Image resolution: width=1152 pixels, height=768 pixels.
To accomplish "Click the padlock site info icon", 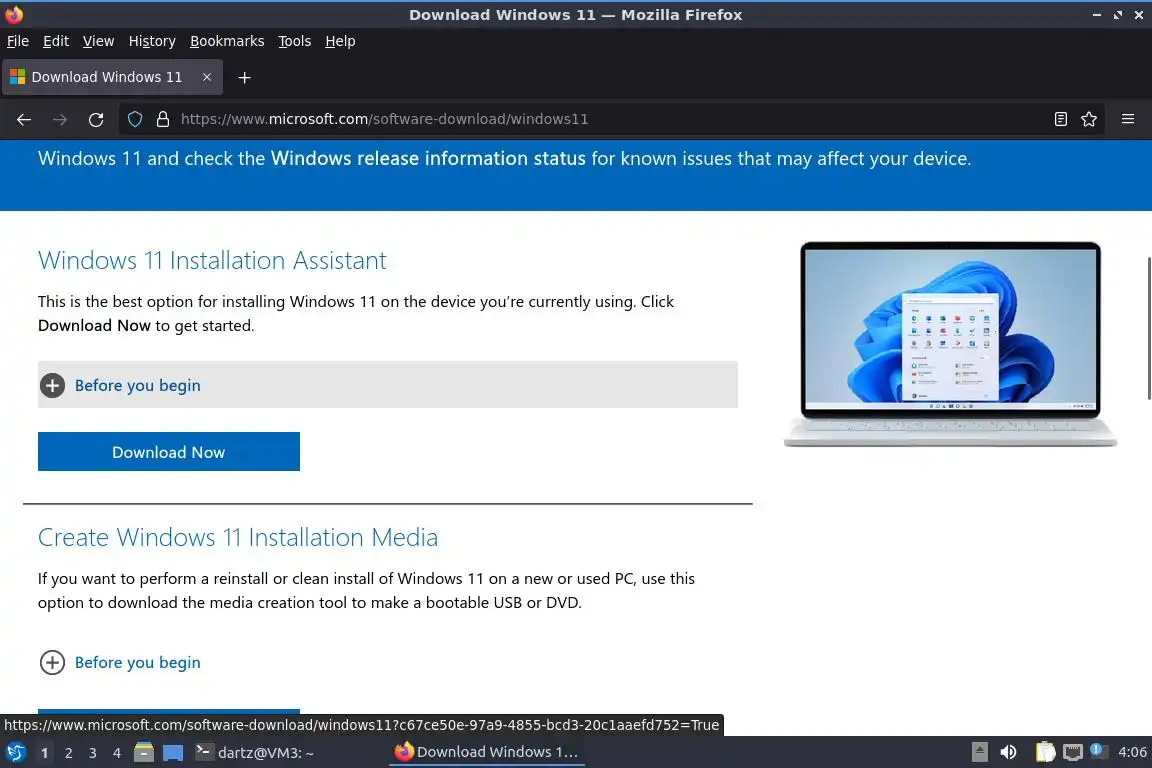I will [x=163, y=119].
